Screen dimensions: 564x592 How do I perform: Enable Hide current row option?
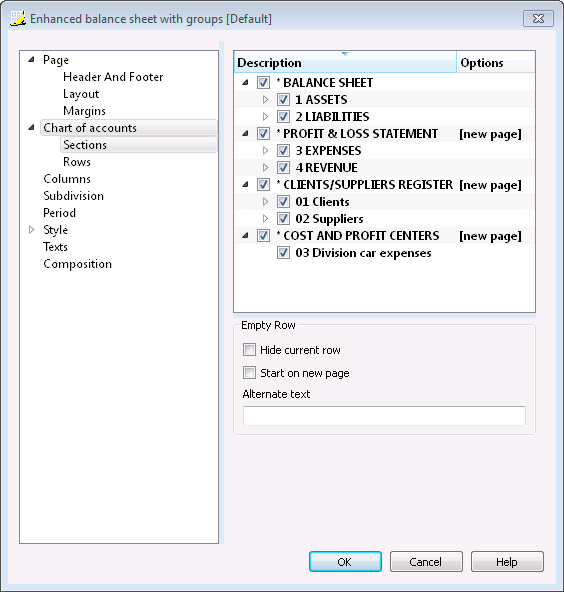(249, 350)
